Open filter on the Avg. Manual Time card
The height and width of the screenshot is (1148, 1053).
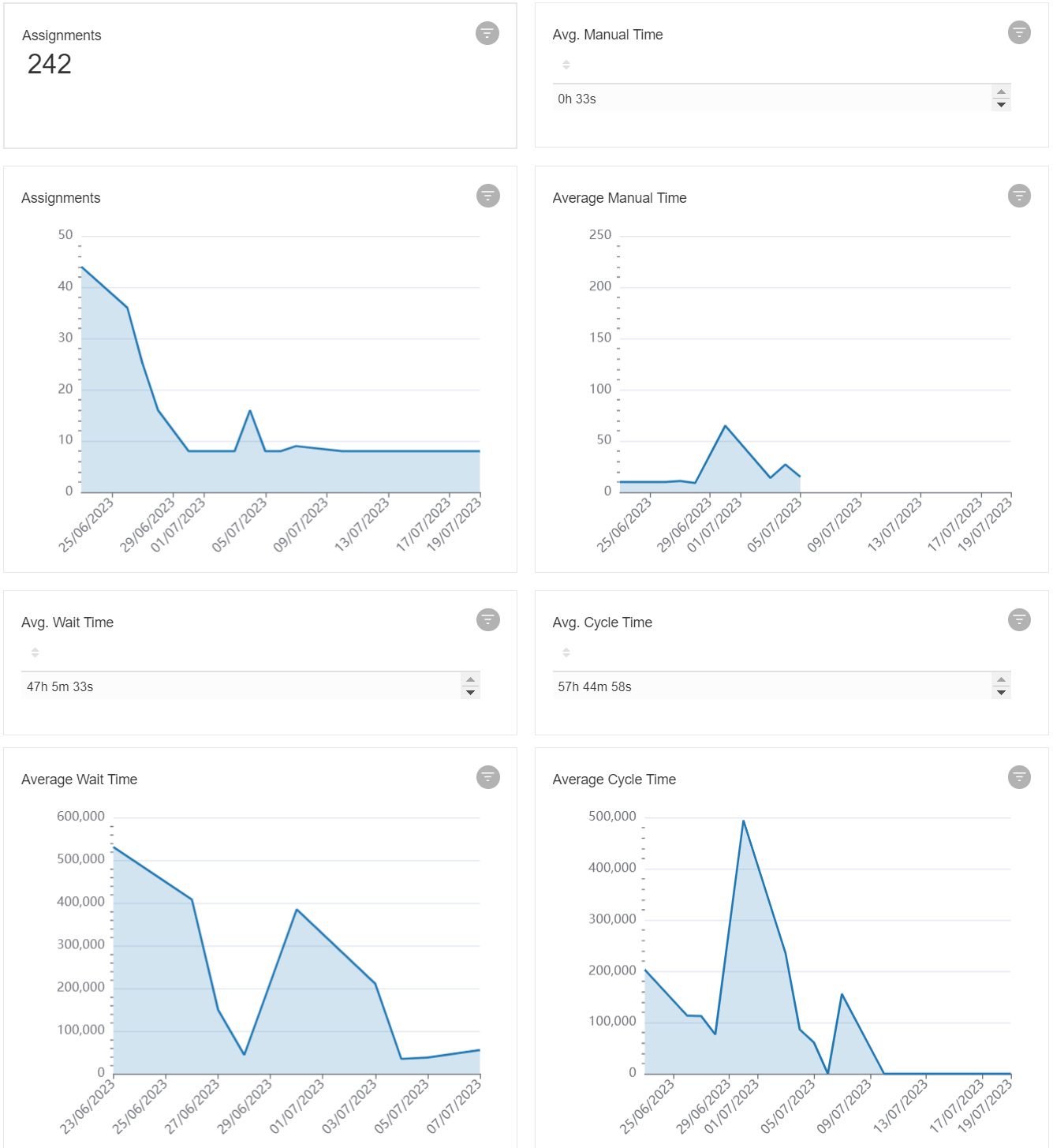pos(1019,32)
